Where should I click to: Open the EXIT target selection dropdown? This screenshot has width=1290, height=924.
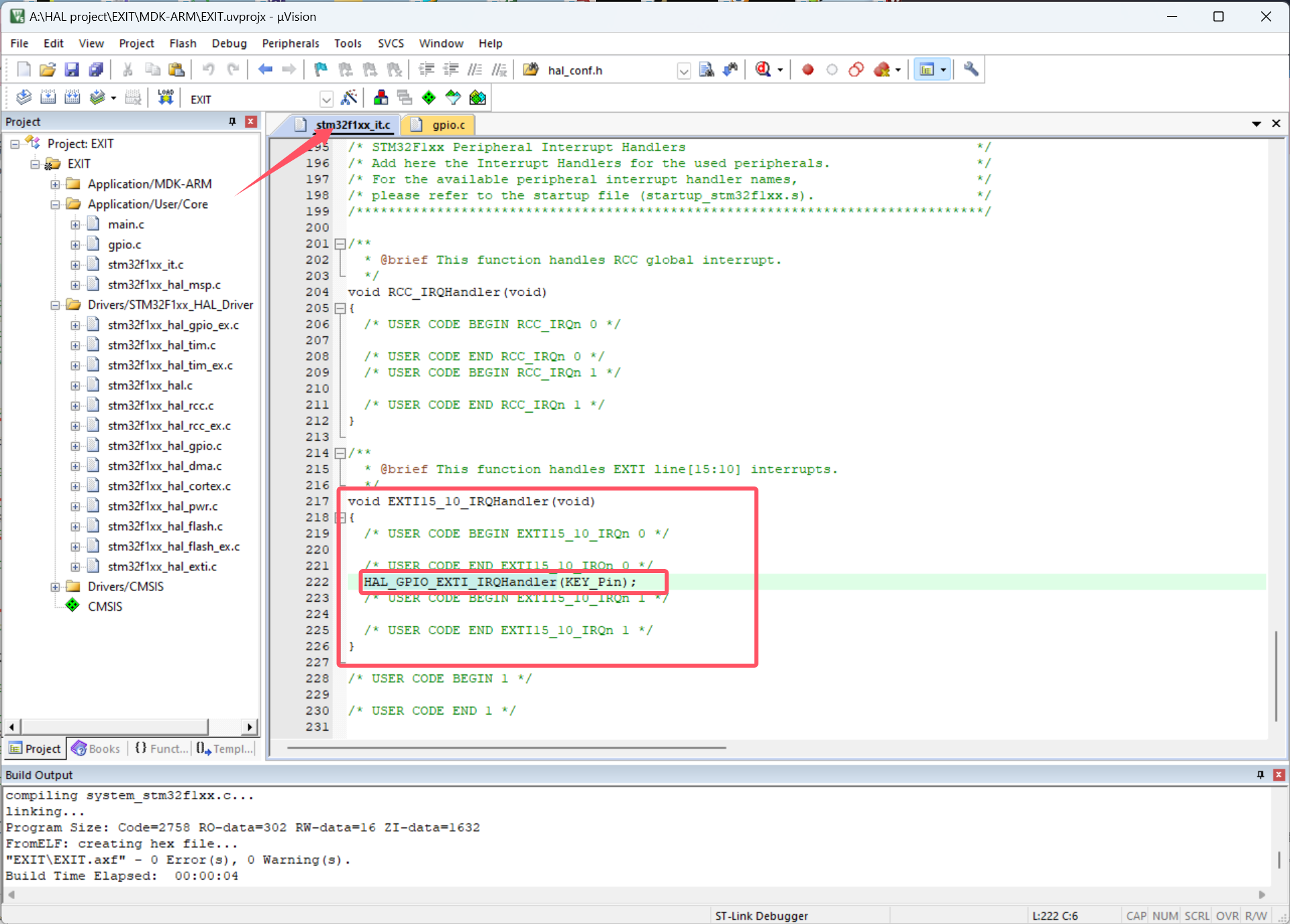click(327, 99)
